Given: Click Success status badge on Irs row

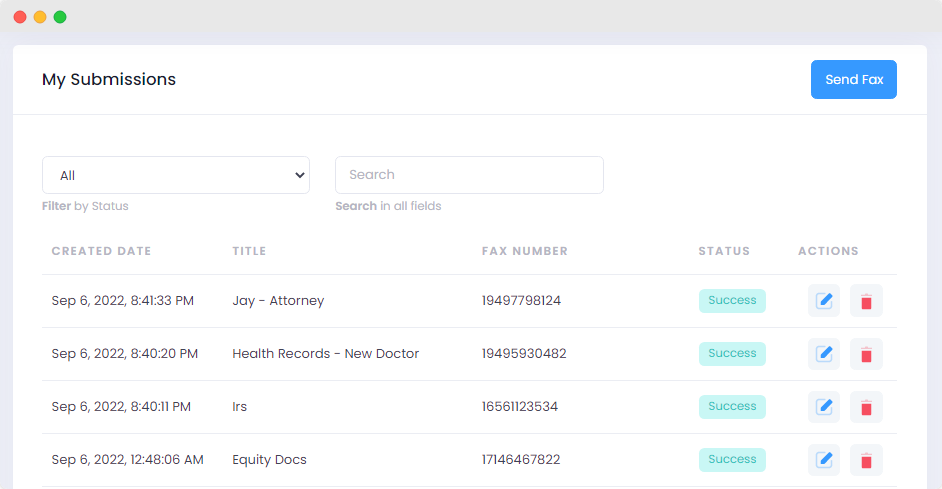Looking at the screenshot, I should pos(732,407).
